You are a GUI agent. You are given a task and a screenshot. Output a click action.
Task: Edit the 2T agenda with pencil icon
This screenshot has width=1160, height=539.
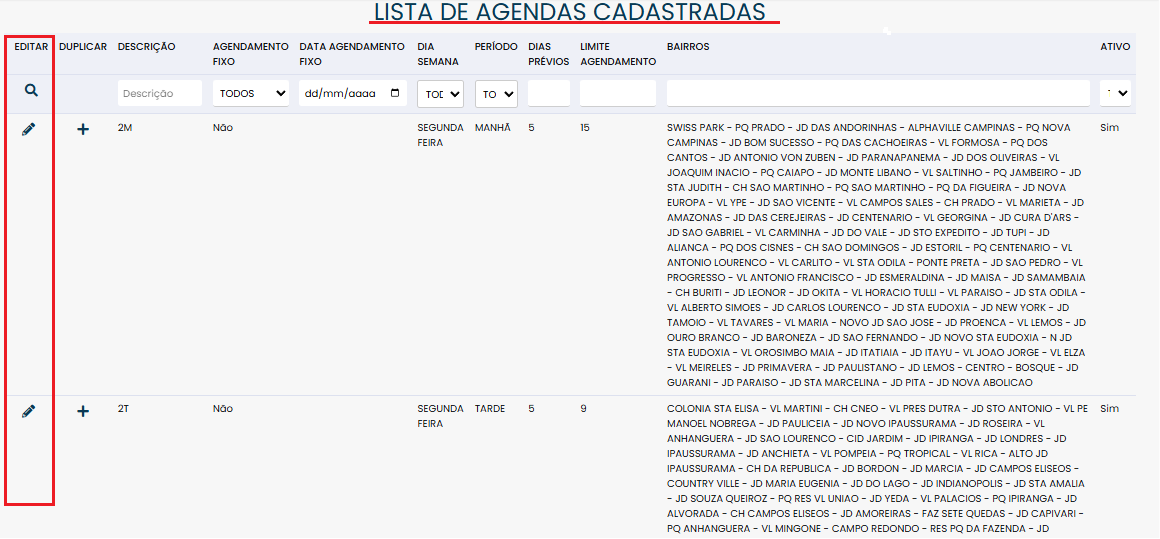(29, 411)
